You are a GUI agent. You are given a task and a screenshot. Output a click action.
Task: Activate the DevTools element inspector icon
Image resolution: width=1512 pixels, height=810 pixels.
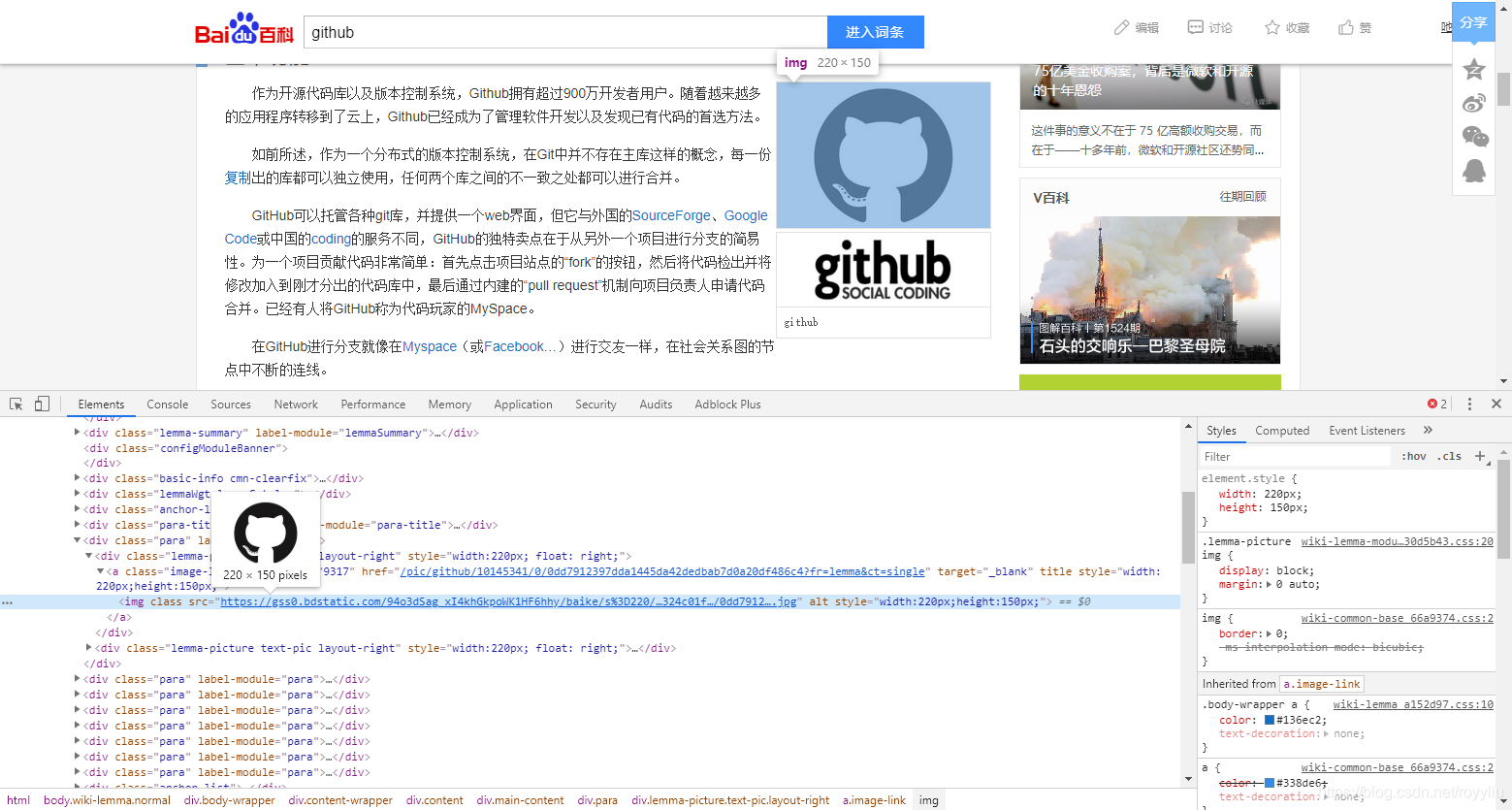pyautogui.click(x=16, y=404)
